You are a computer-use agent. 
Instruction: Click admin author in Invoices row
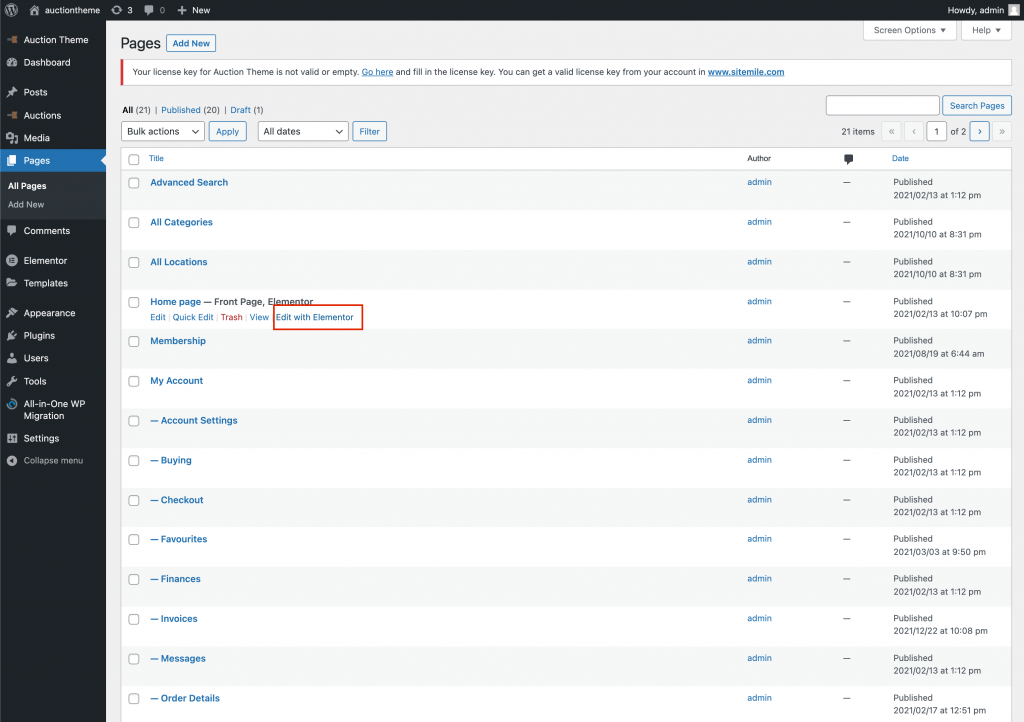click(x=760, y=618)
